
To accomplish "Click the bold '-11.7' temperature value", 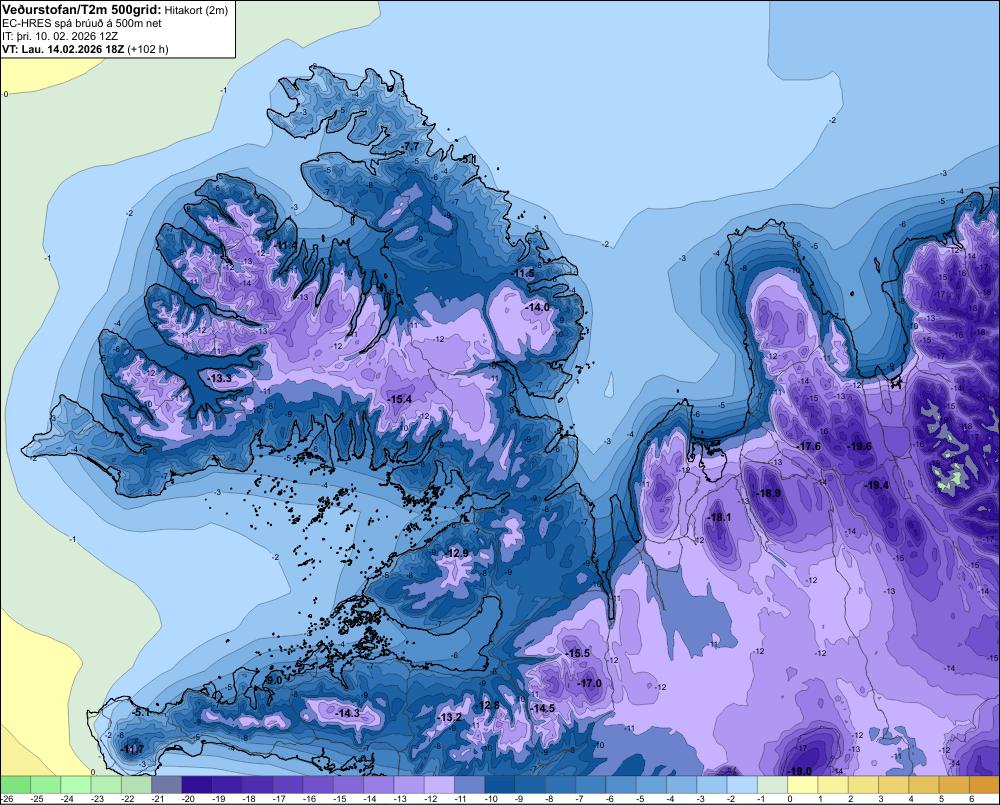I will coord(133,750).
